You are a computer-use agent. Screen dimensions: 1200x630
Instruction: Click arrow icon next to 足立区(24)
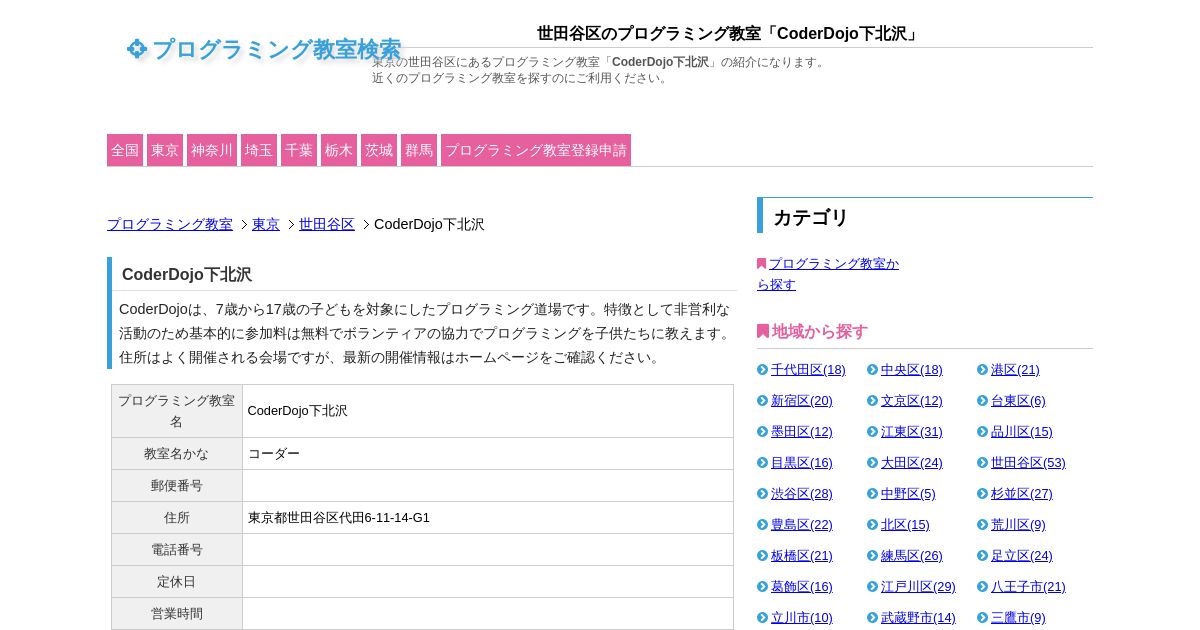[983, 556]
